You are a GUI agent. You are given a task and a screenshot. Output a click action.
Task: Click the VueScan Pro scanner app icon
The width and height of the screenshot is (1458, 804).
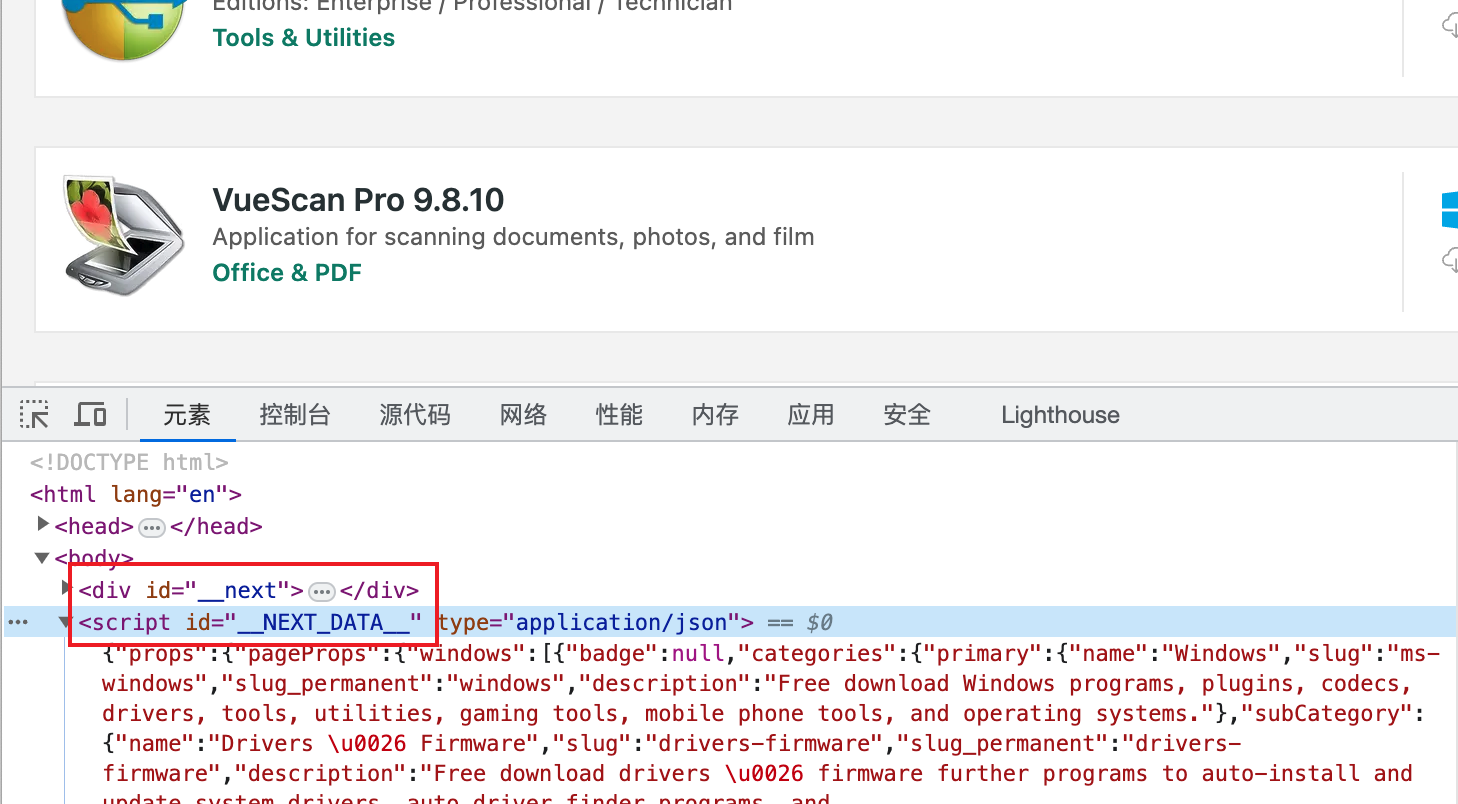pos(124,236)
